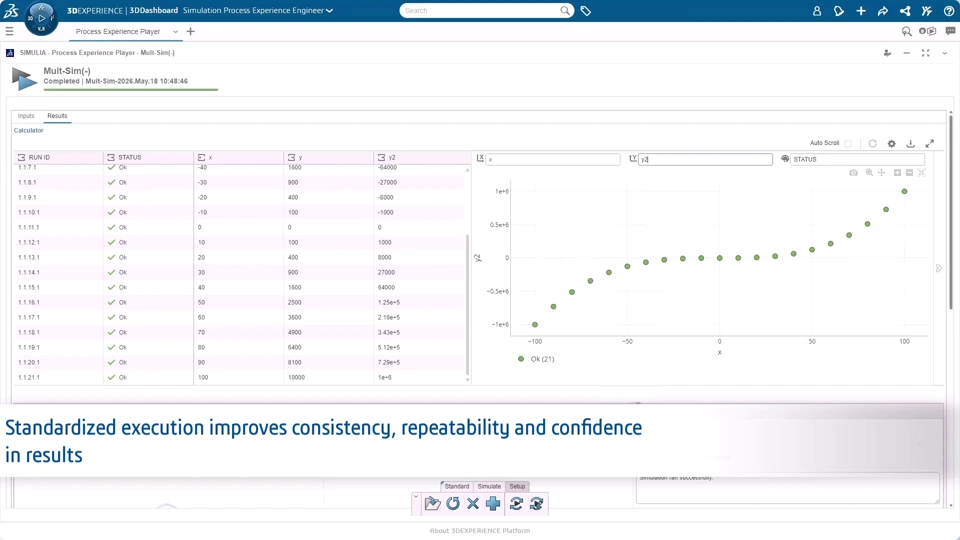Click the dashboard search-filter icon below top bar
The width and height of the screenshot is (960, 540).
point(907,31)
